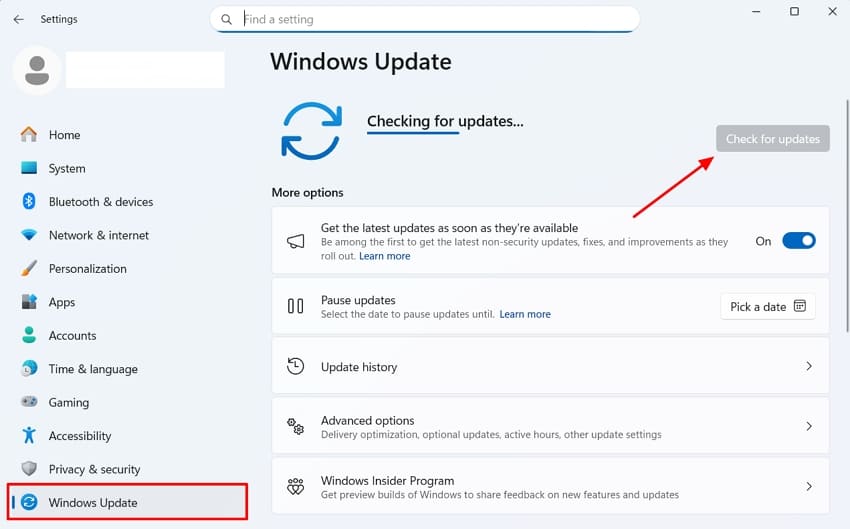850x529 pixels.
Task: Toggle off Get the latest updates switch
Action: pyautogui.click(x=799, y=241)
